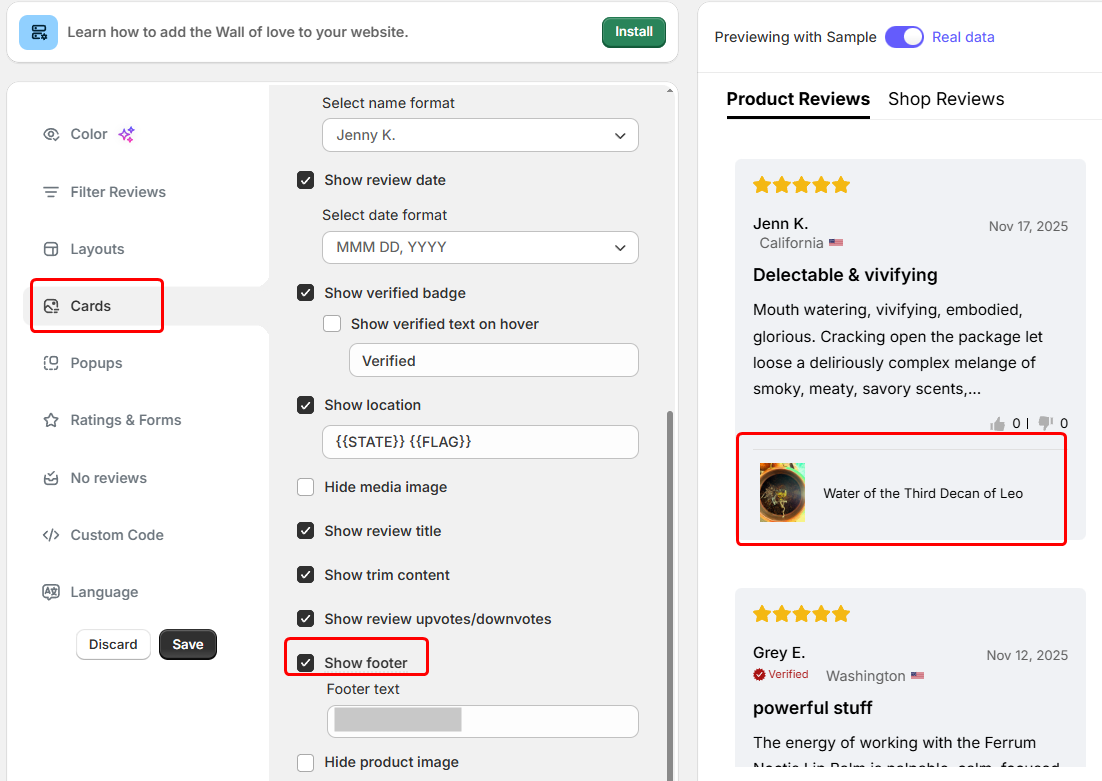Click the Color eye icon in sidebar
1102x781 pixels.
click(x=51, y=134)
